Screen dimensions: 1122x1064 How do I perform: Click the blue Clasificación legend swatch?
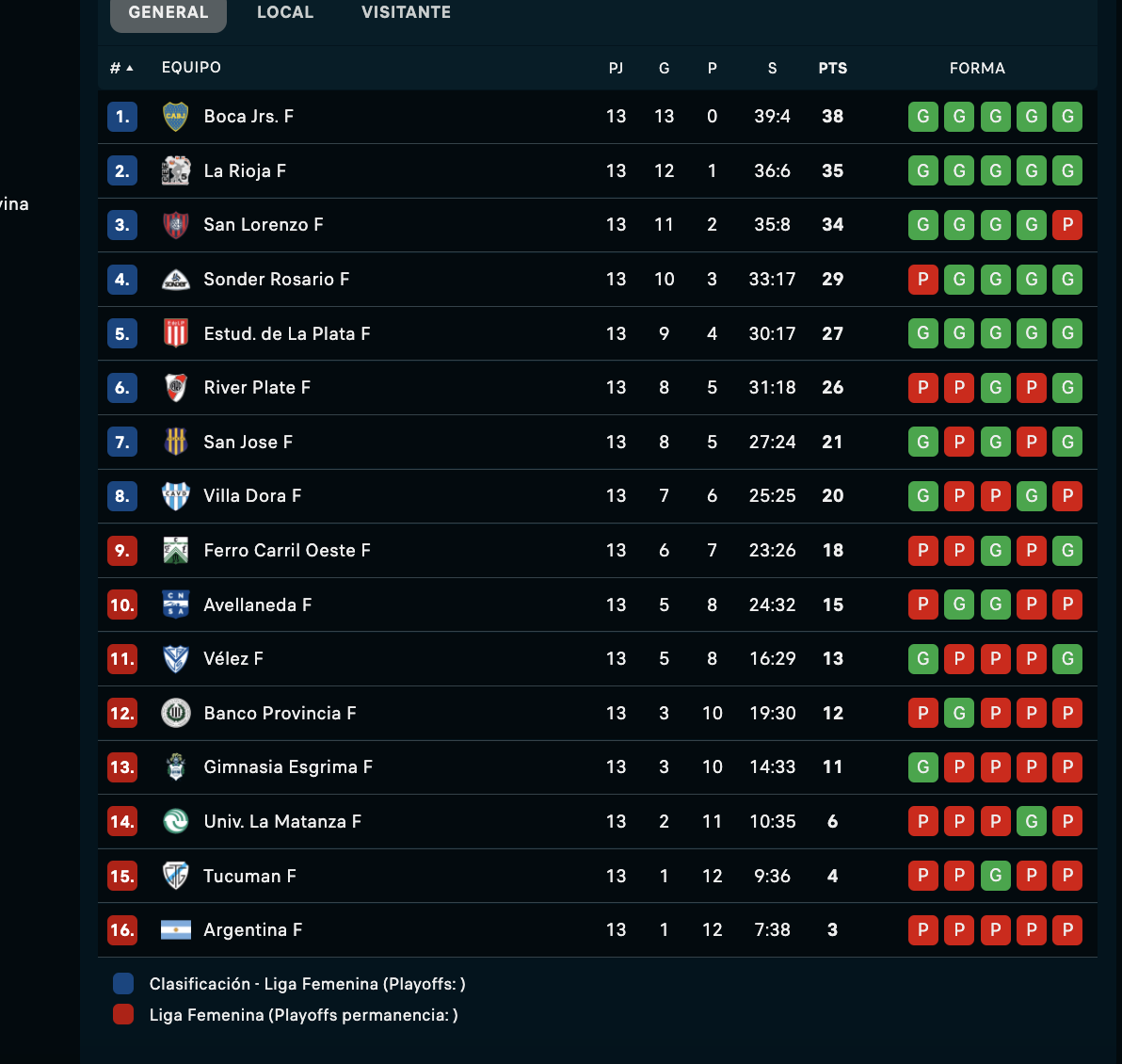(123, 984)
